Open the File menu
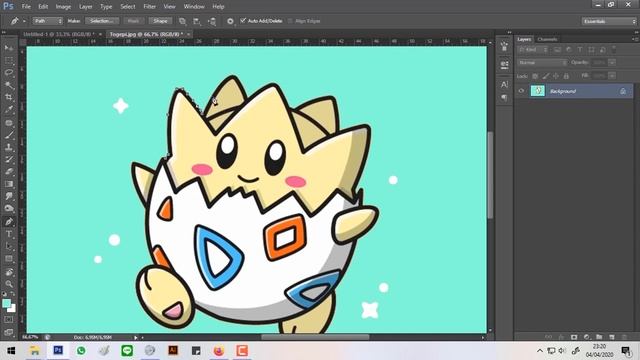 [26, 7]
